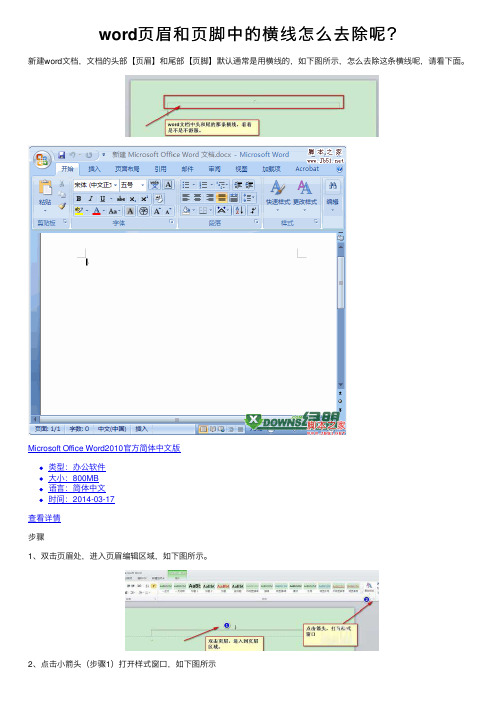504x713 pixels.
Task: Click the '类型：办公软件' link
Action: (77, 467)
